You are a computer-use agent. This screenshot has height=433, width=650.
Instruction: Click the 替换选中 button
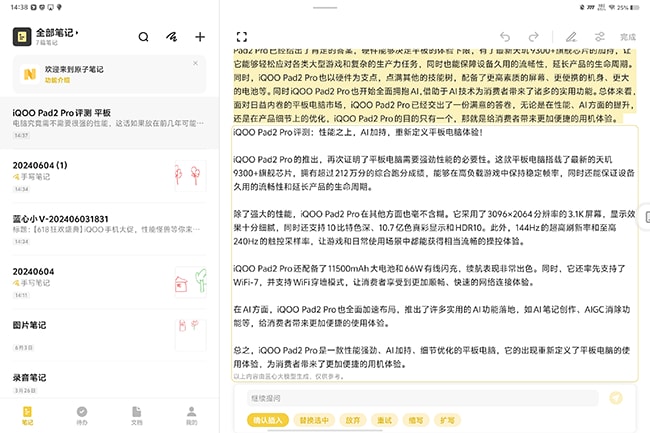click(x=314, y=420)
